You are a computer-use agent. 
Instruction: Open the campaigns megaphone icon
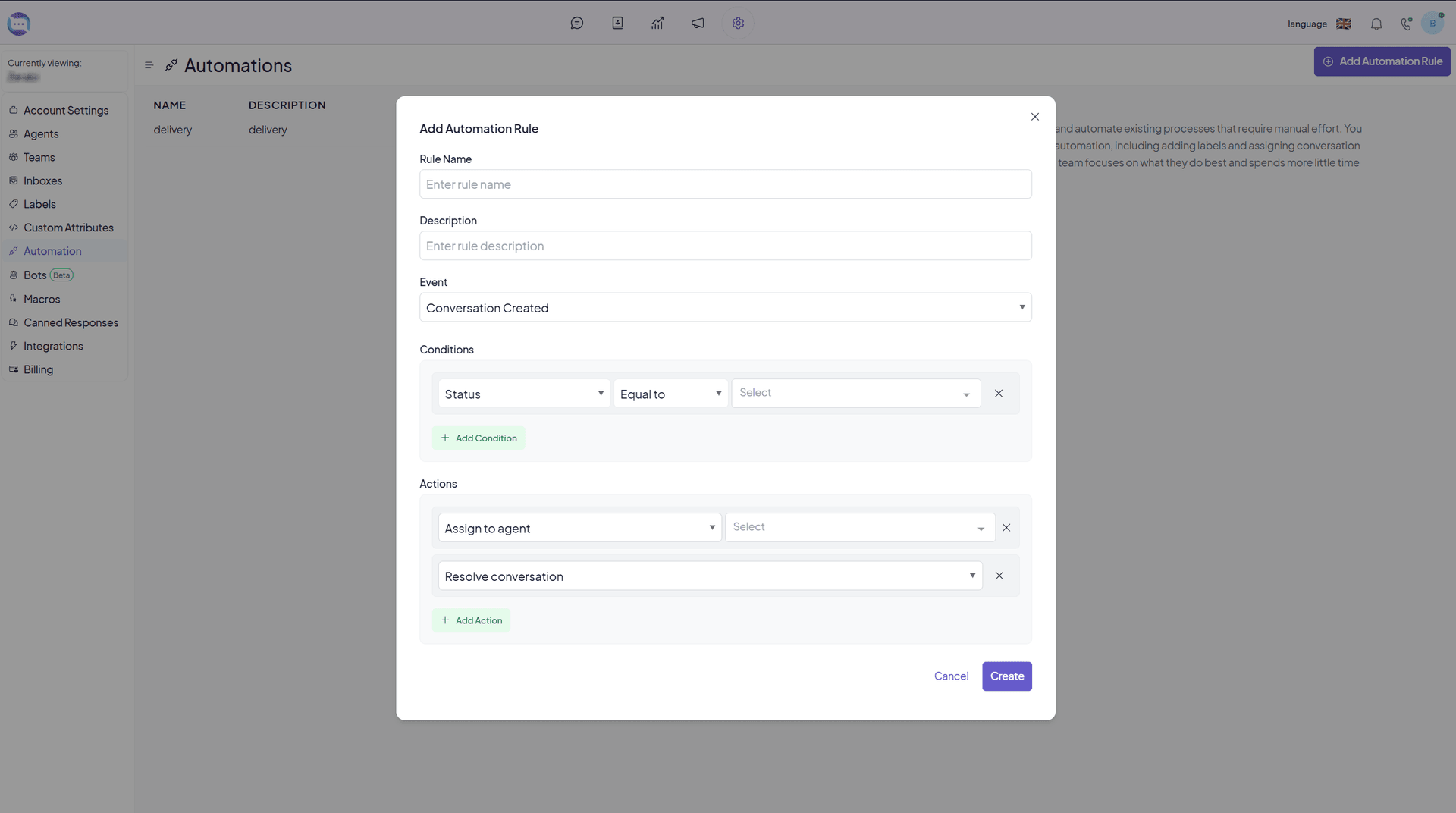pos(698,24)
